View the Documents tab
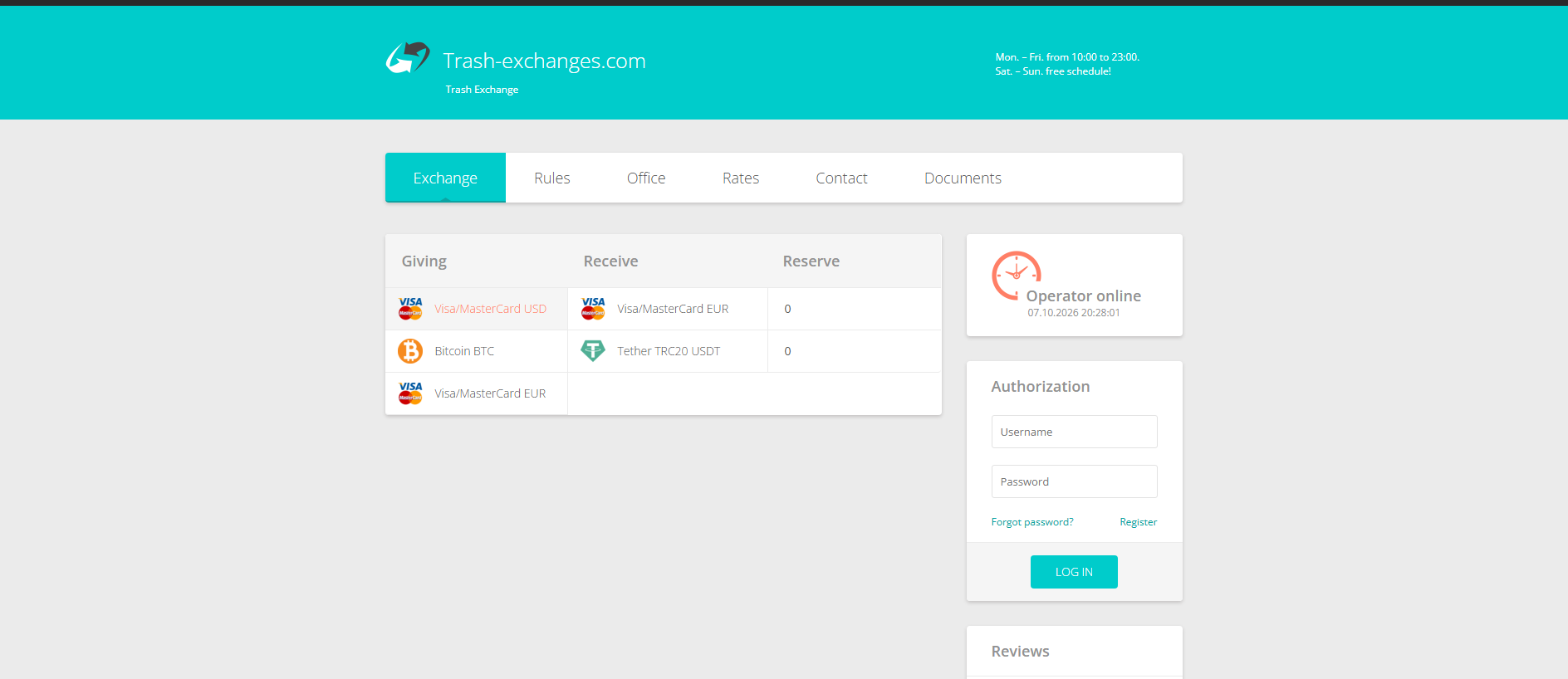1568x679 pixels. click(x=963, y=178)
